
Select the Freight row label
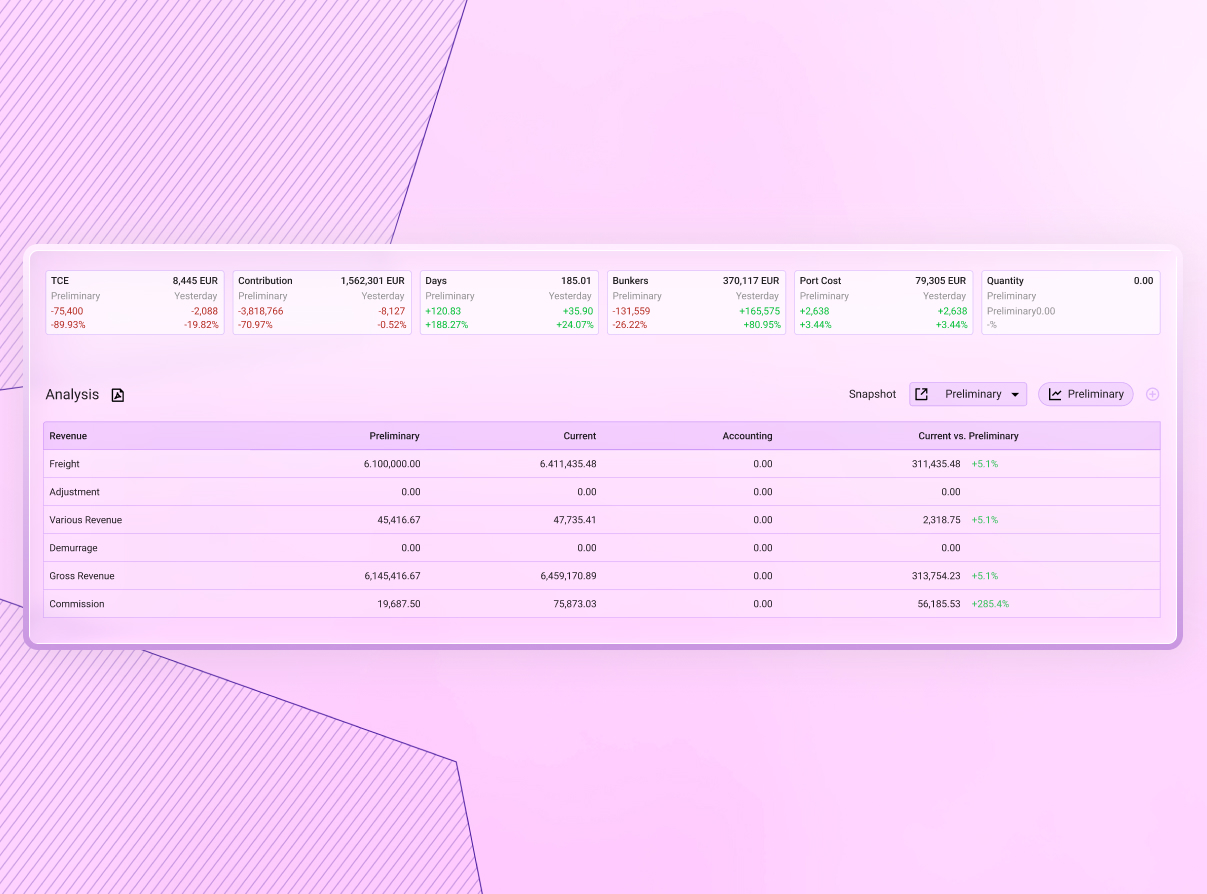pyautogui.click(x=65, y=464)
